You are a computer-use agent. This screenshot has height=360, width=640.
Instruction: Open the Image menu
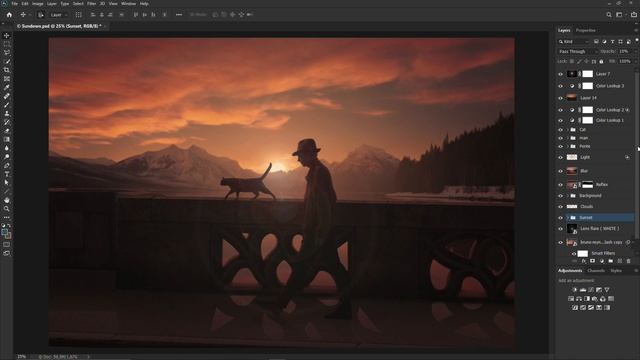[x=38, y=4]
